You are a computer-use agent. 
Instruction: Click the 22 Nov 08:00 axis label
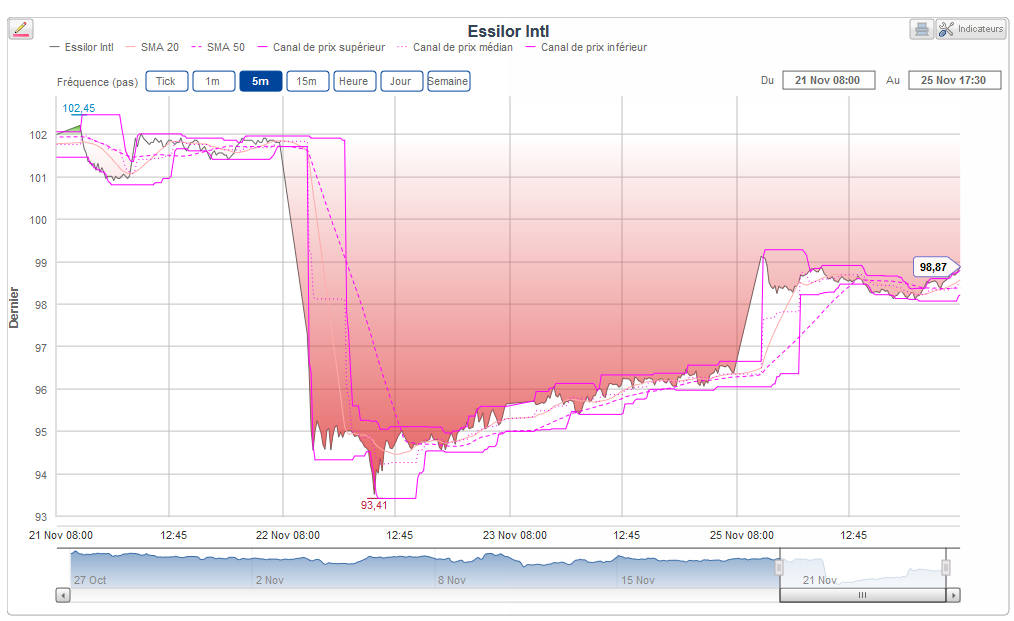coord(288,536)
